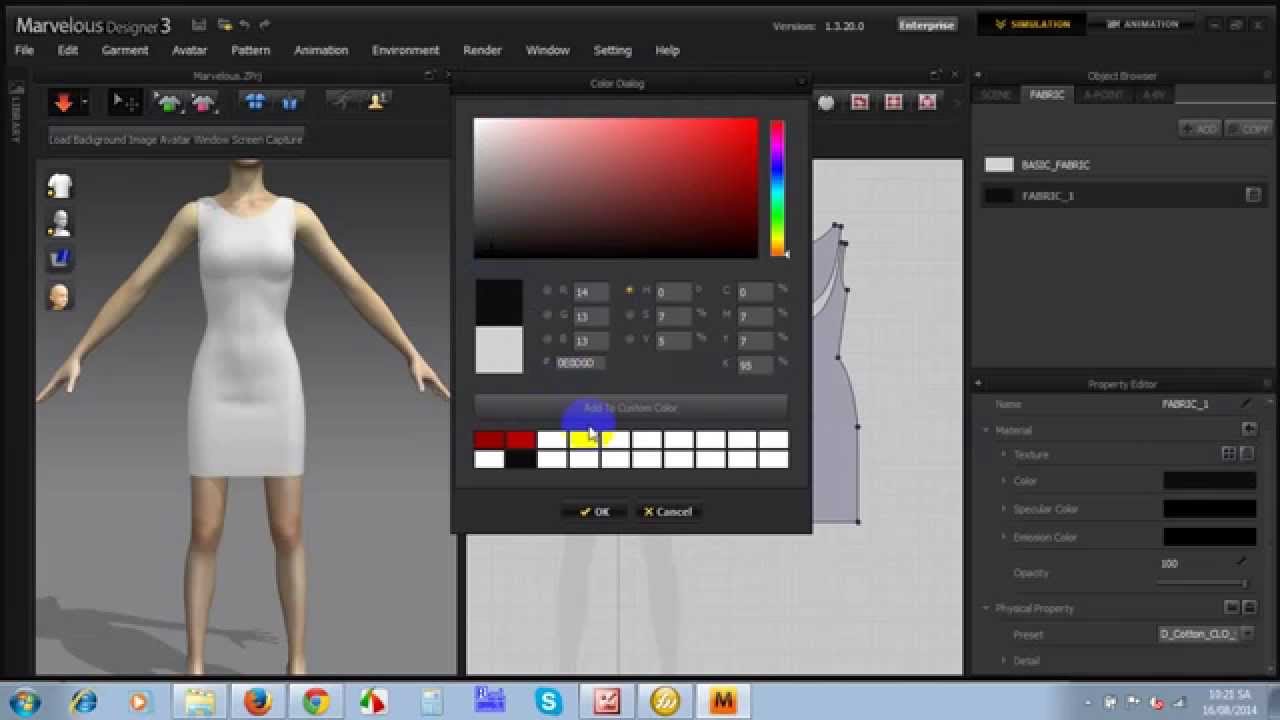
Task: Select the B radio button in Color Dialog
Action: coord(547,340)
